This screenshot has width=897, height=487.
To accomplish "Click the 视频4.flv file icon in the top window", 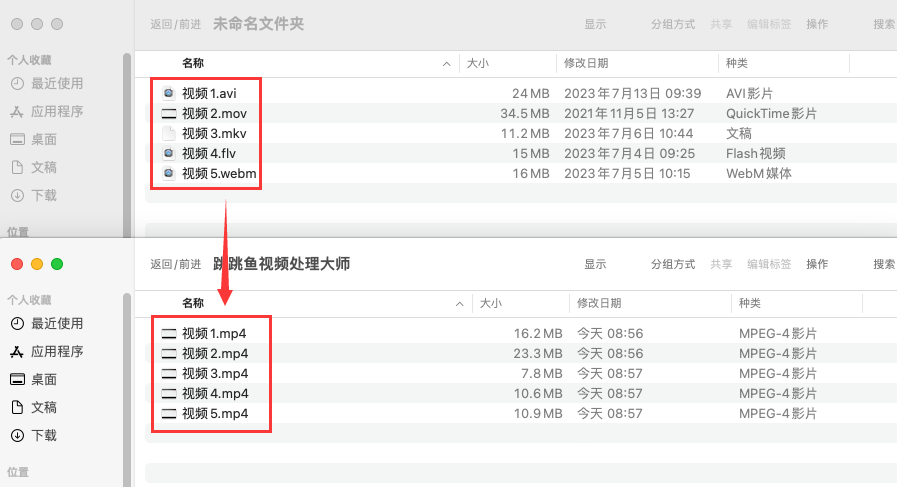I will click(168, 153).
